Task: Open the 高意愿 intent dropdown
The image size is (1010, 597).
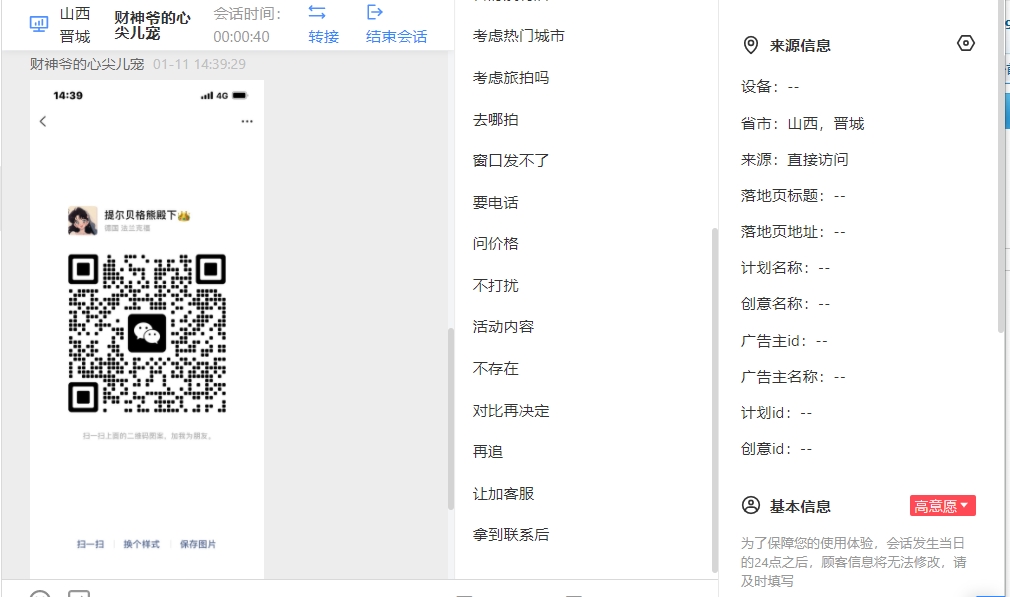Action: 942,506
